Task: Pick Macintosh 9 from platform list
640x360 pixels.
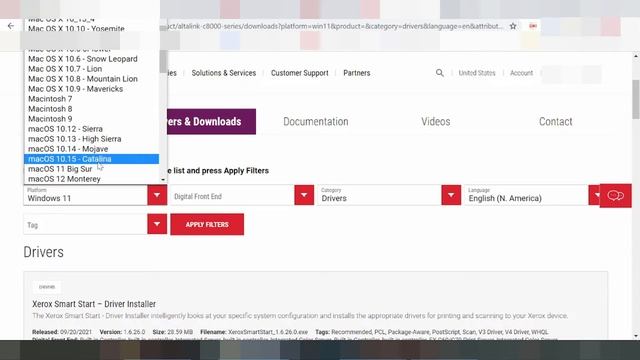Action: (x=91, y=119)
